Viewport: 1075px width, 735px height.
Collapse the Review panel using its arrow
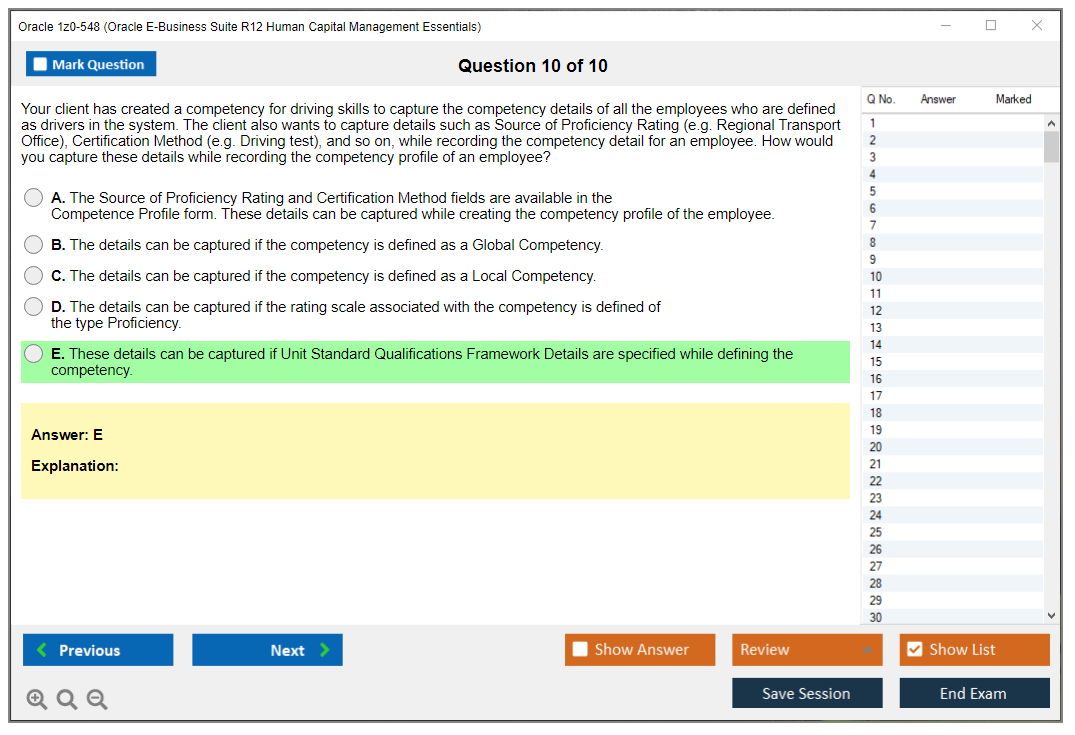868,649
